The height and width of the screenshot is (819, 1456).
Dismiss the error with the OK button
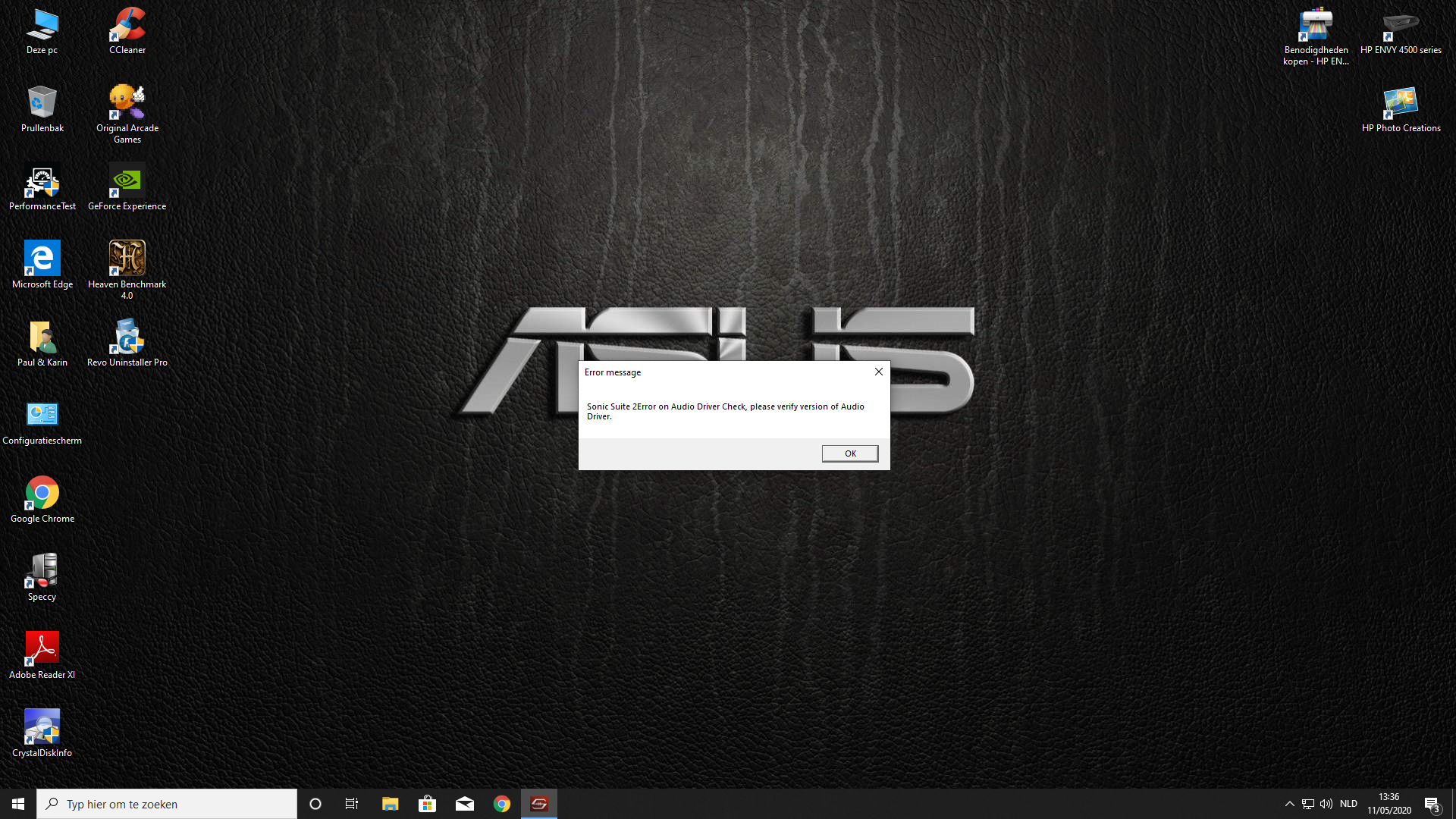point(850,453)
